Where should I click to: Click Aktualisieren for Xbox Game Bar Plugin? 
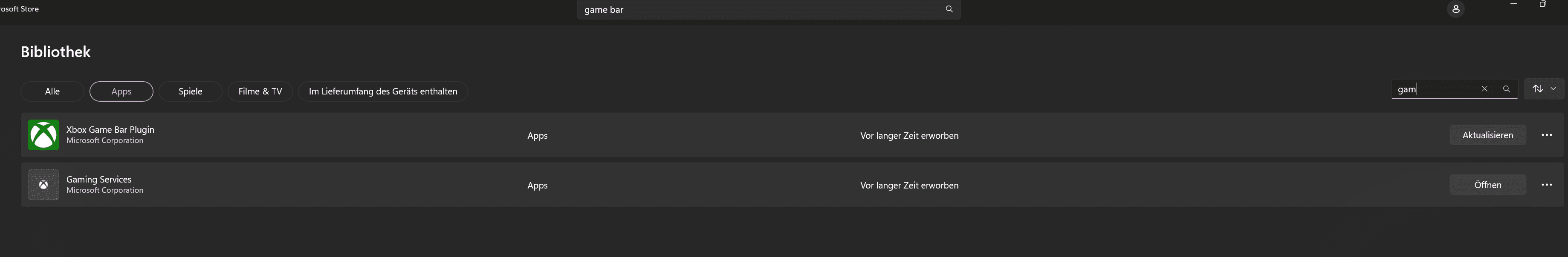point(1488,135)
